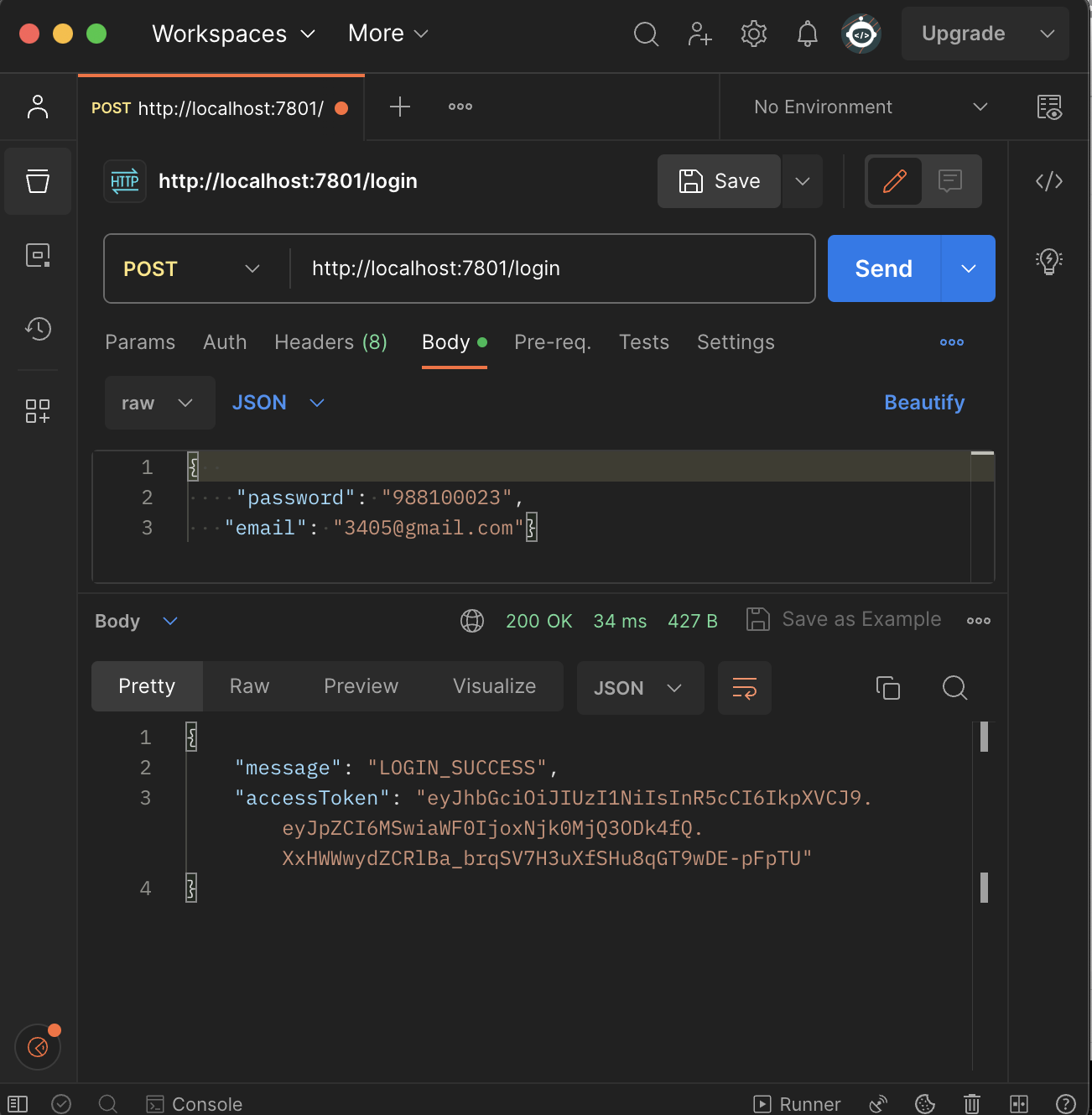The width and height of the screenshot is (1092, 1115).
Task: Open the trash icon in status bar
Action: point(972,1104)
